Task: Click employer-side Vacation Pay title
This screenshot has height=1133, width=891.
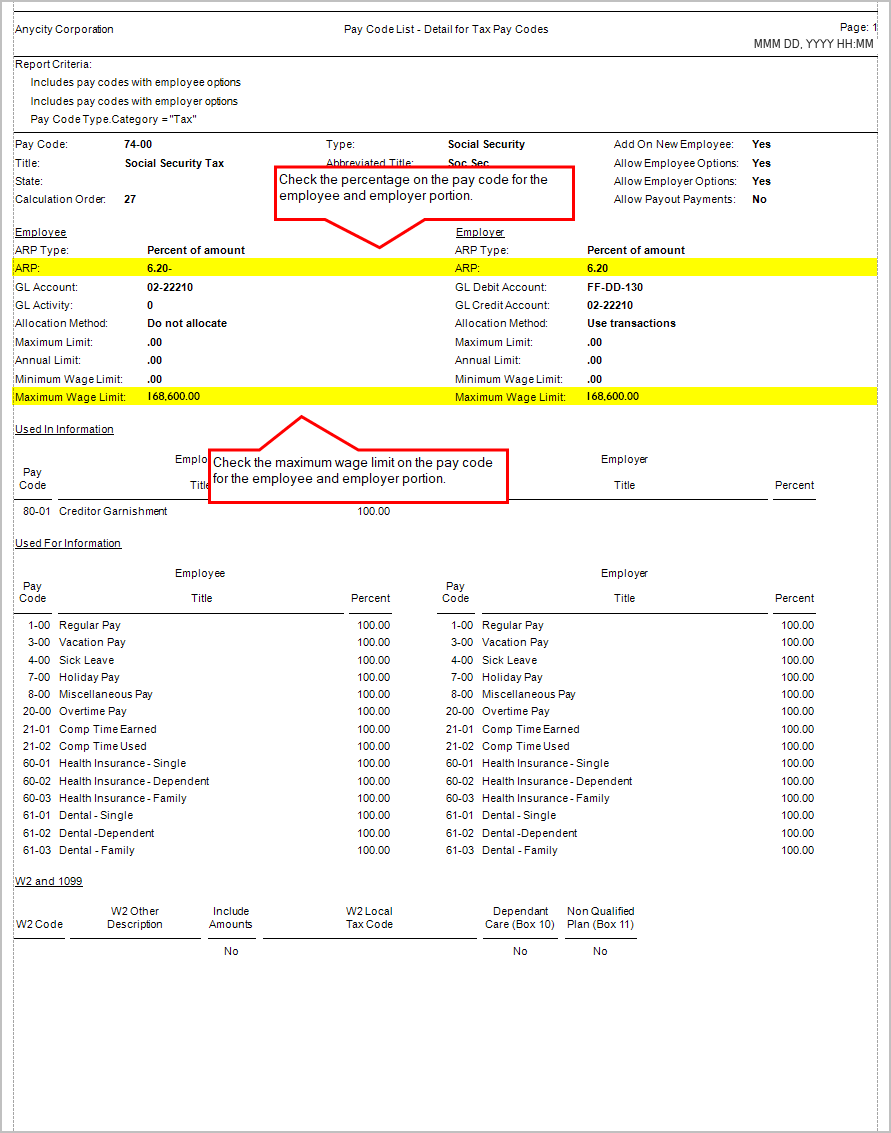Action: coord(515,642)
